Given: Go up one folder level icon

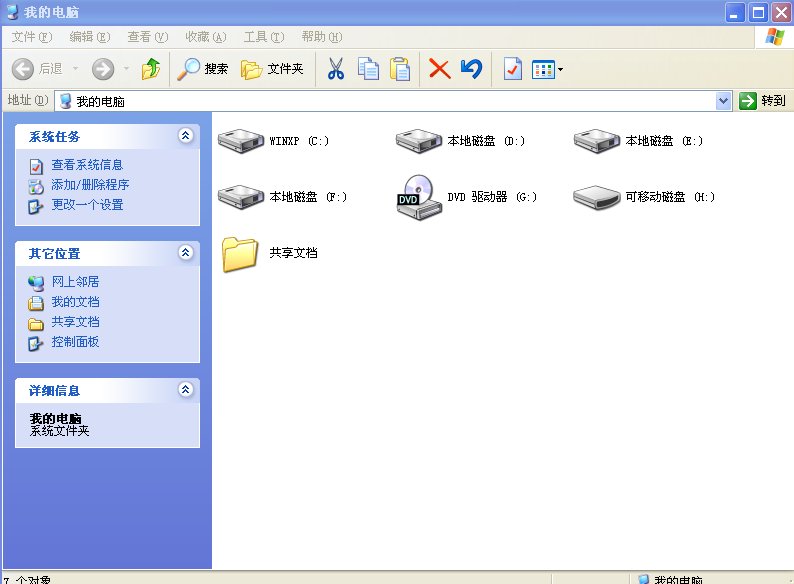Looking at the screenshot, I should [150, 69].
